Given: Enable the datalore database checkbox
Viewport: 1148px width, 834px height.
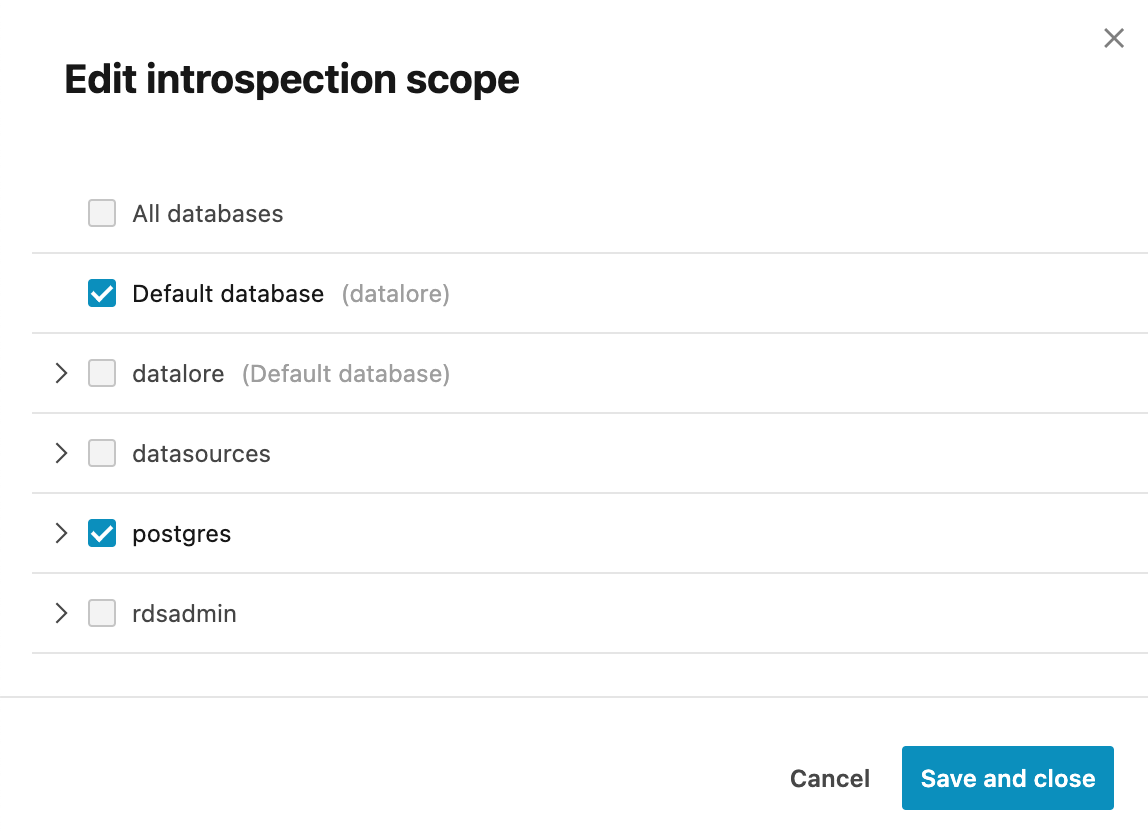Looking at the screenshot, I should tap(101, 373).
